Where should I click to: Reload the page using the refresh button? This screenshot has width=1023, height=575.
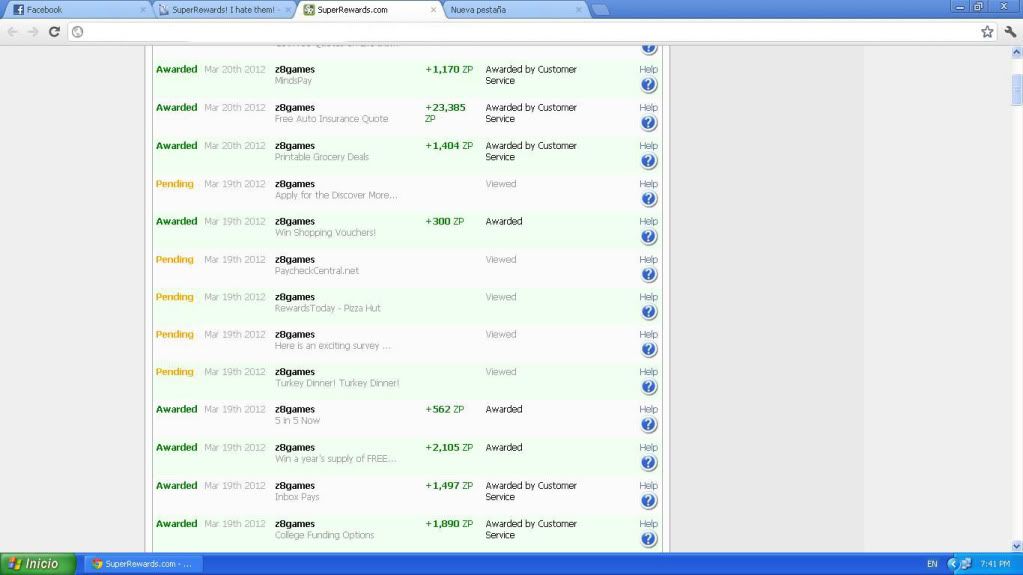tap(54, 31)
